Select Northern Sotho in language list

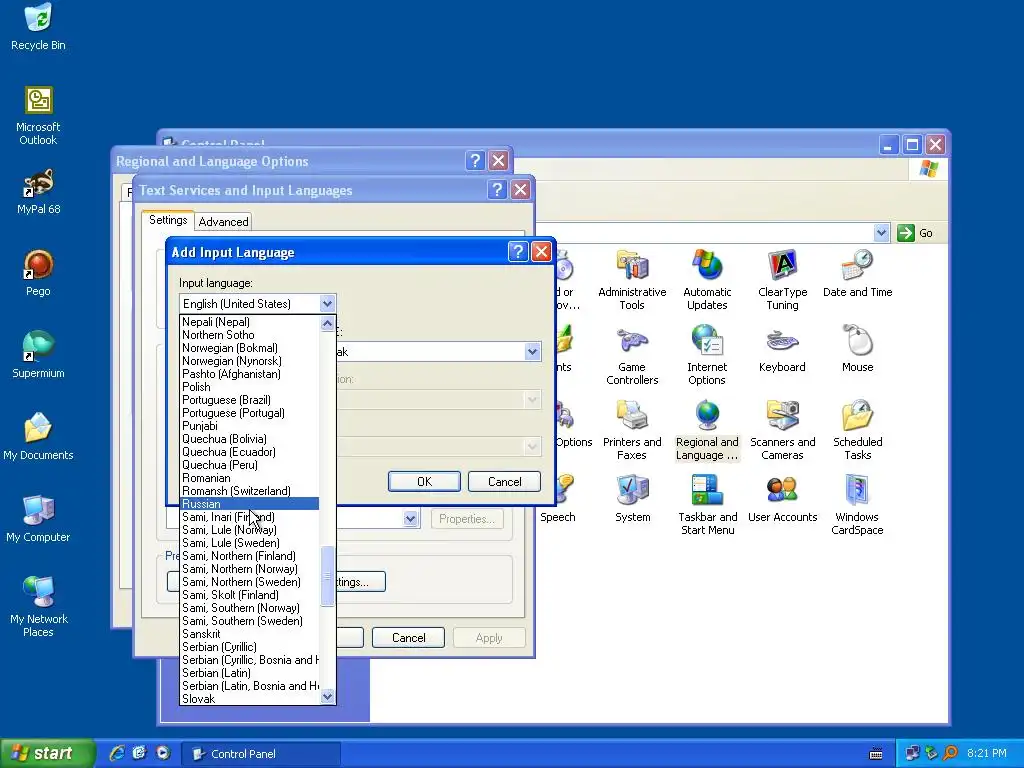[x=249, y=335]
